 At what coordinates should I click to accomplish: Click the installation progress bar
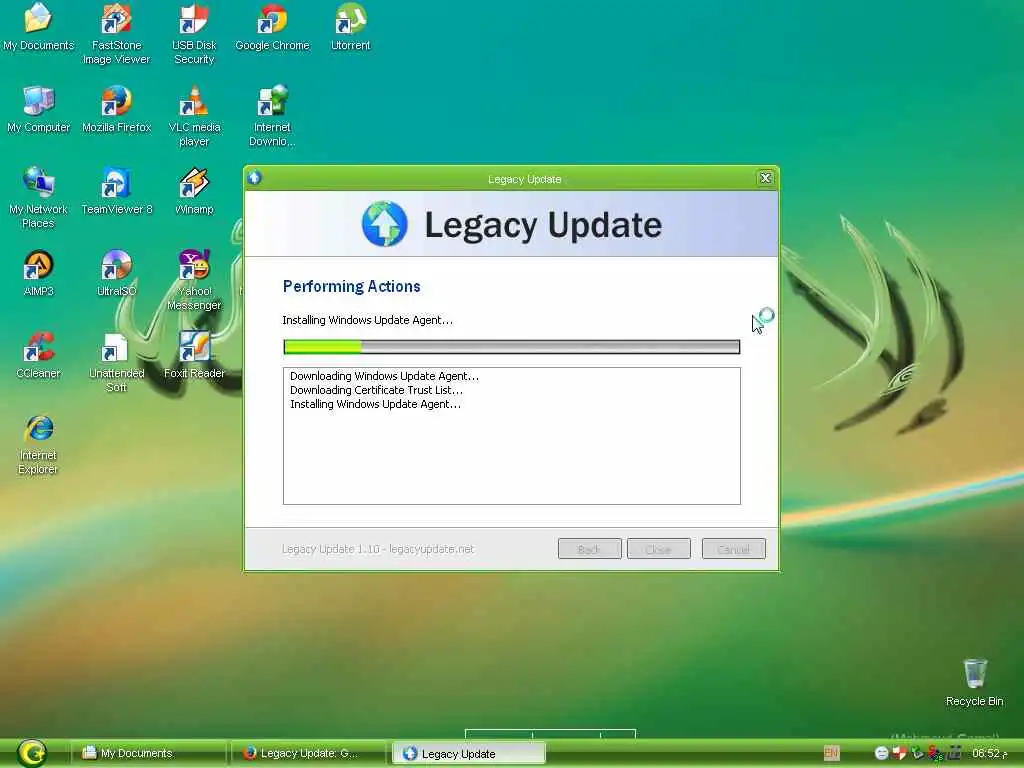(511, 347)
